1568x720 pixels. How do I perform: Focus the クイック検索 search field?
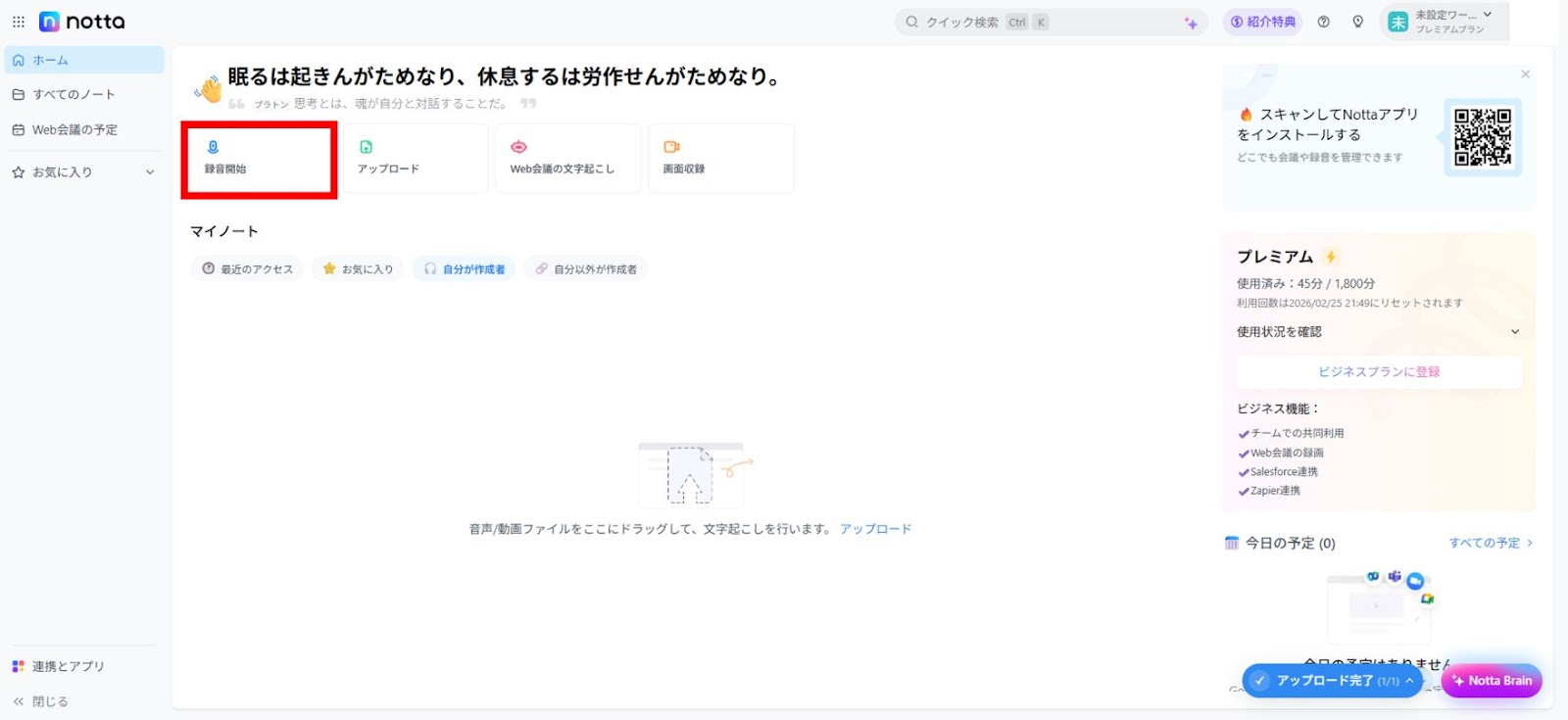point(1052,22)
